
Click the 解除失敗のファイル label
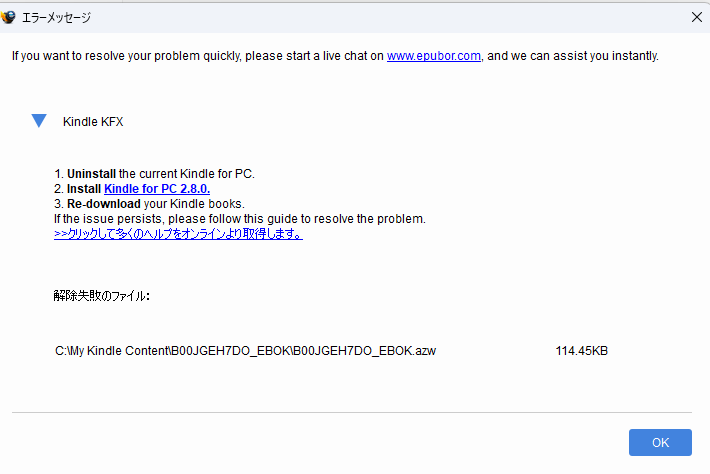point(101,296)
